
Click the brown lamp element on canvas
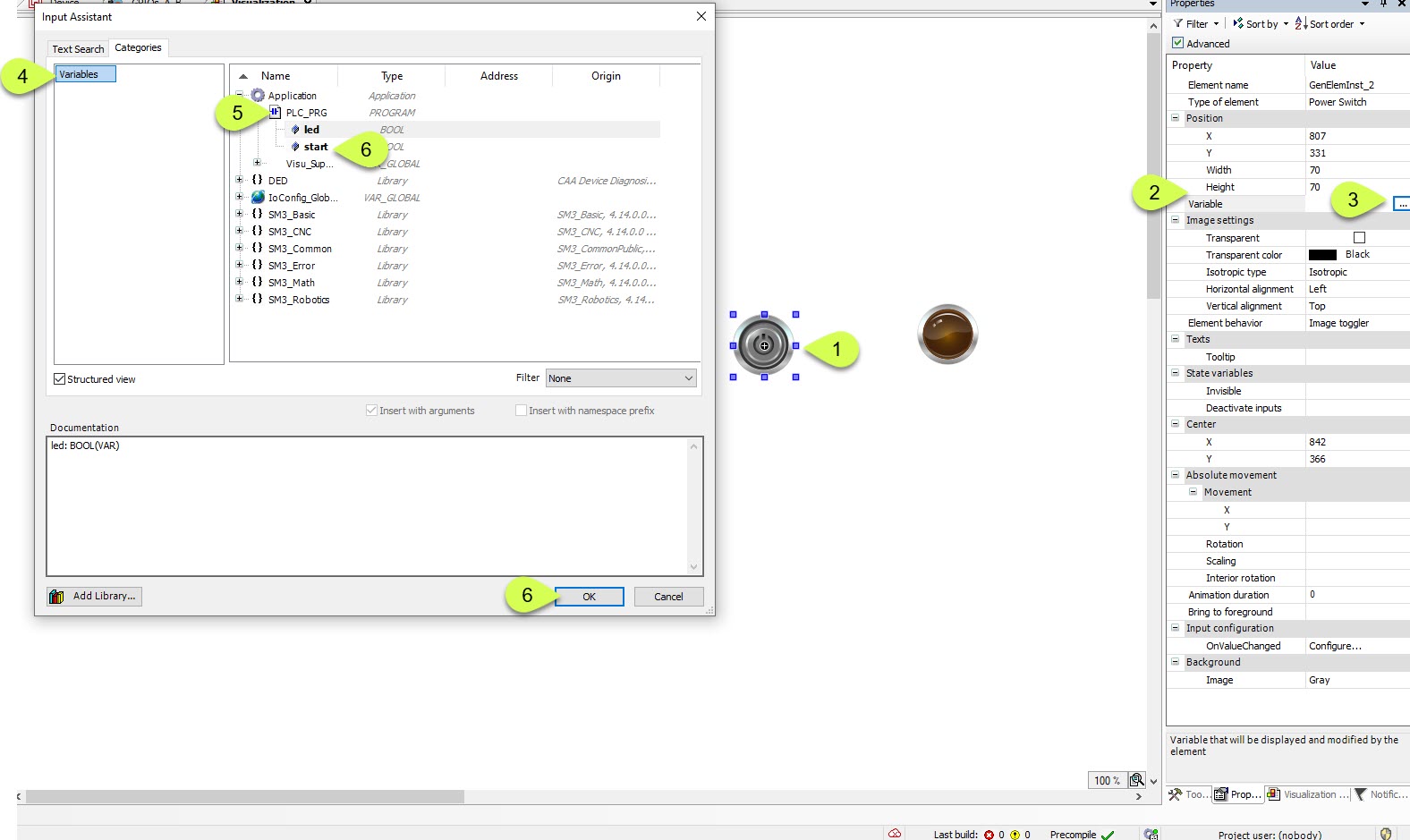click(947, 335)
